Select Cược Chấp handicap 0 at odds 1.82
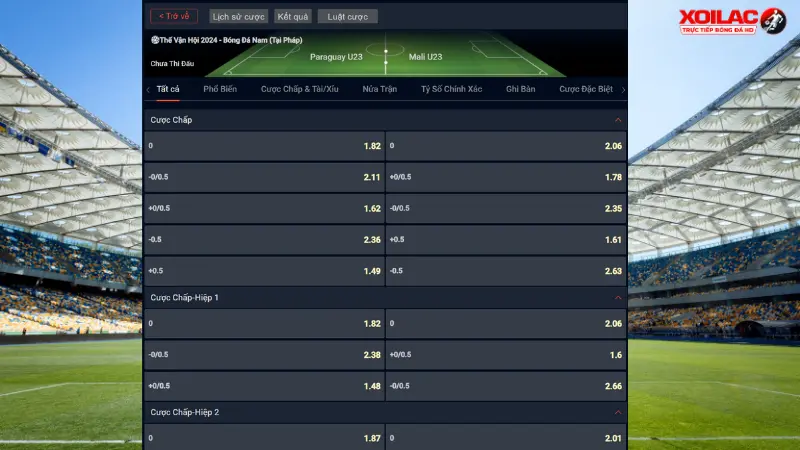This screenshot has width=800, height=450. click(264, 146)
